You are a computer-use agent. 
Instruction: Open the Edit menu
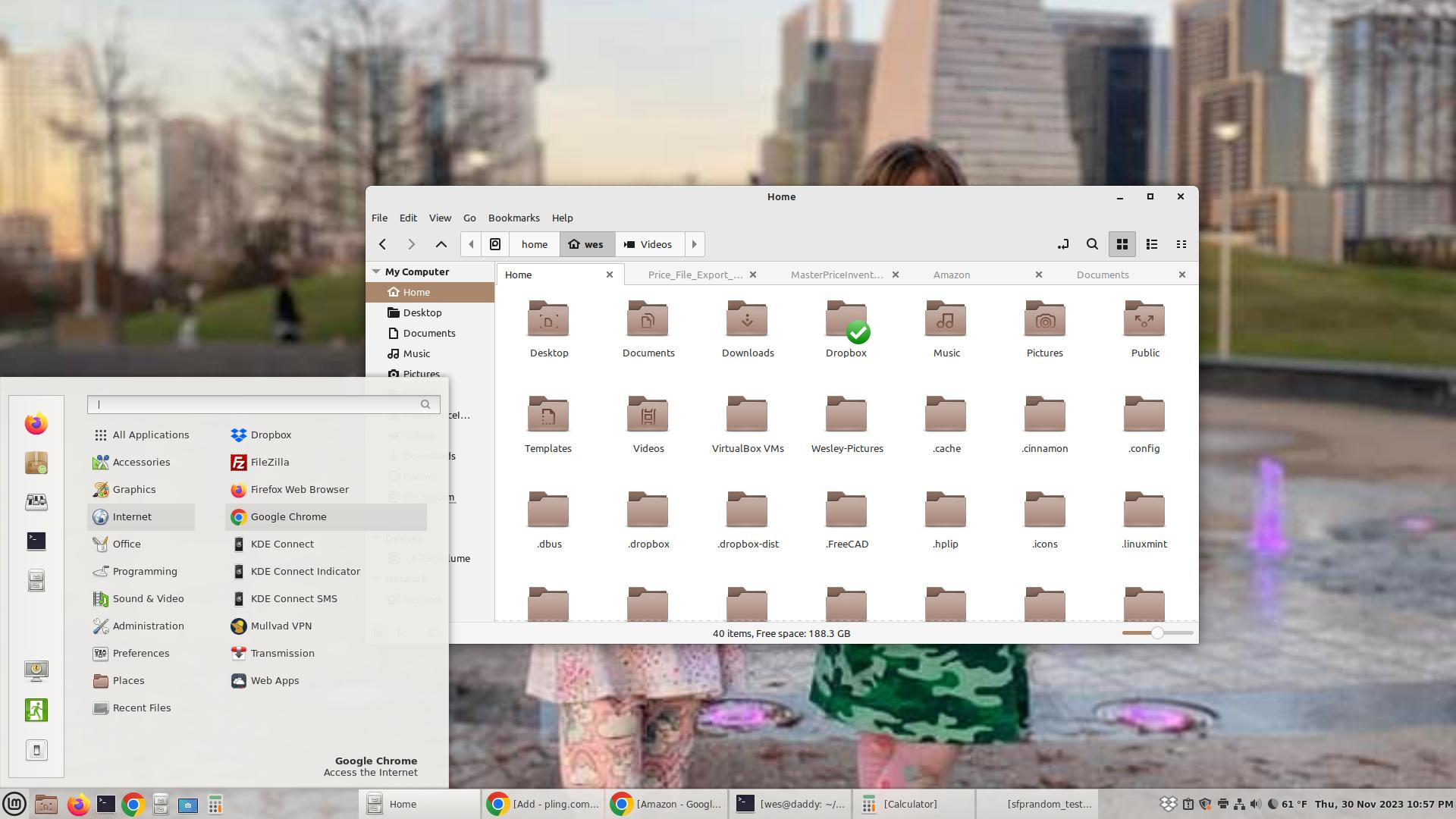pos(408,218)
